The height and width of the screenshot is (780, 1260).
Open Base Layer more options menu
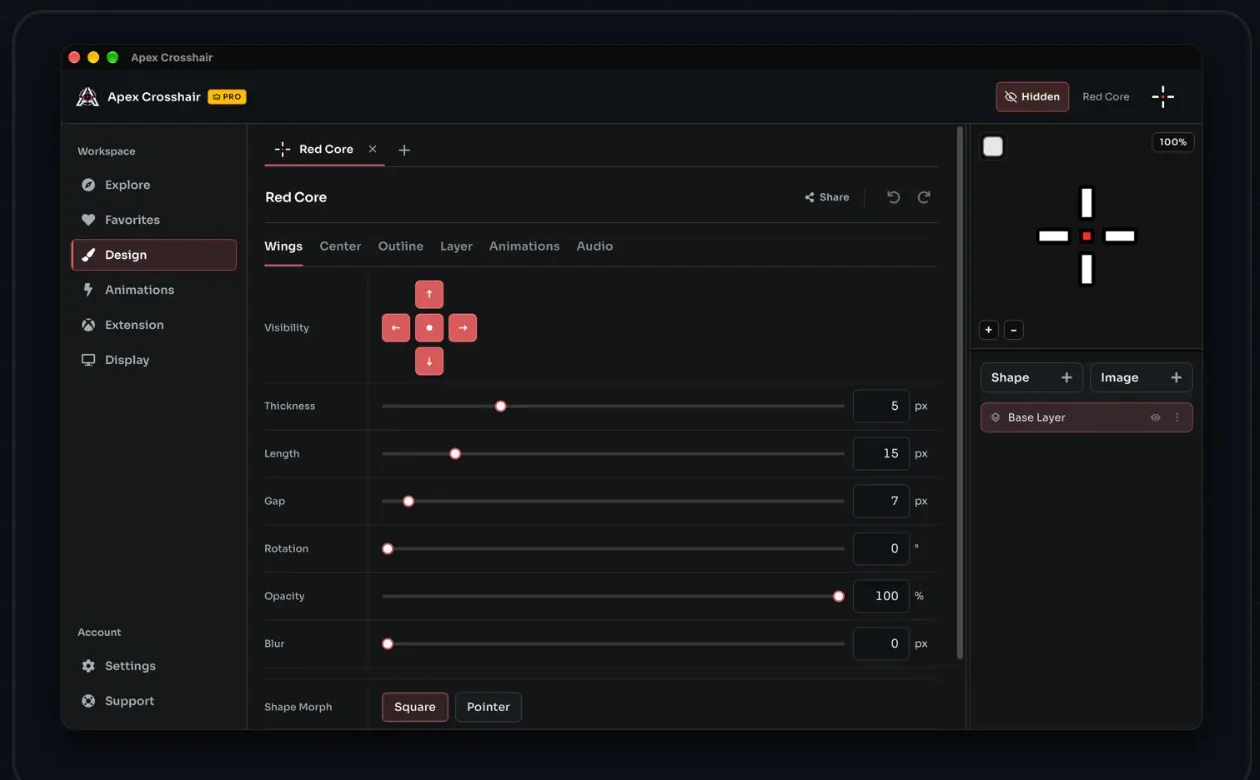point(1177,418)
